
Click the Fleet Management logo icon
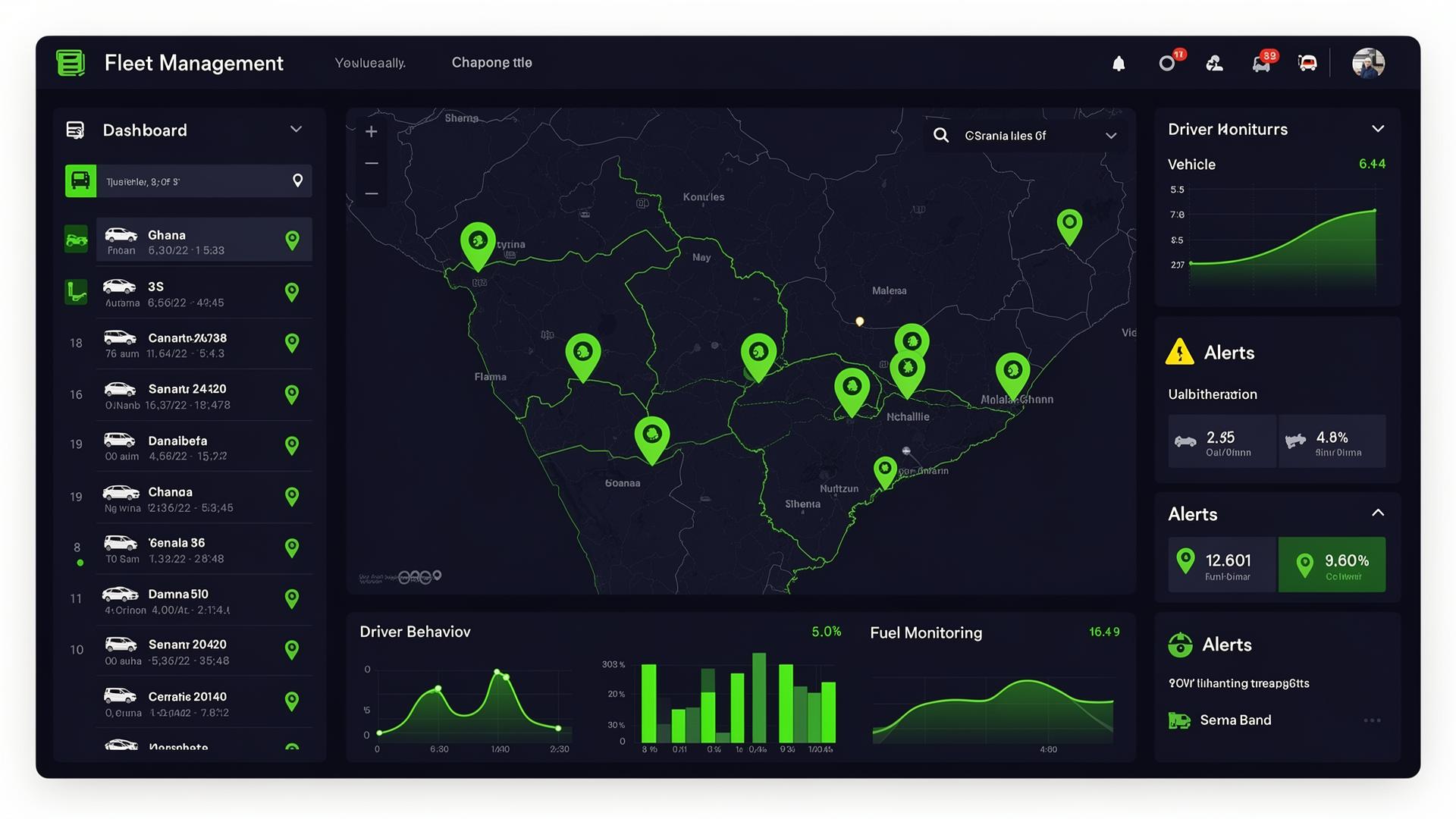pyautogui.click(x=71, y=63)
